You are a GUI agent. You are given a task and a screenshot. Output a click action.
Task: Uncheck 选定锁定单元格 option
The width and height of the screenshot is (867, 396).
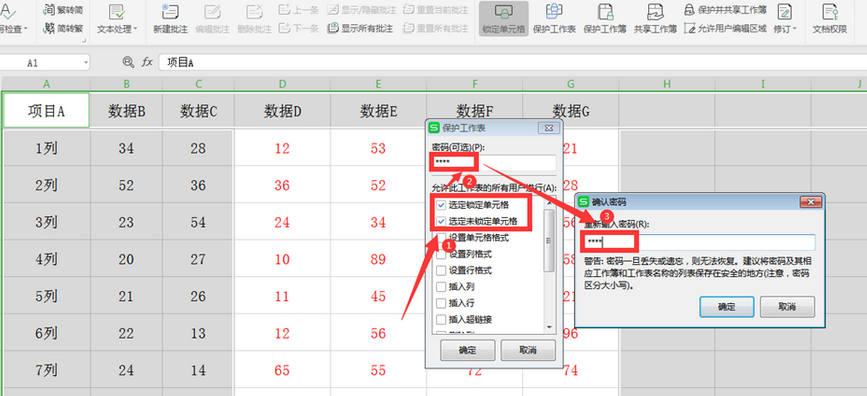(x=441, y=205)
